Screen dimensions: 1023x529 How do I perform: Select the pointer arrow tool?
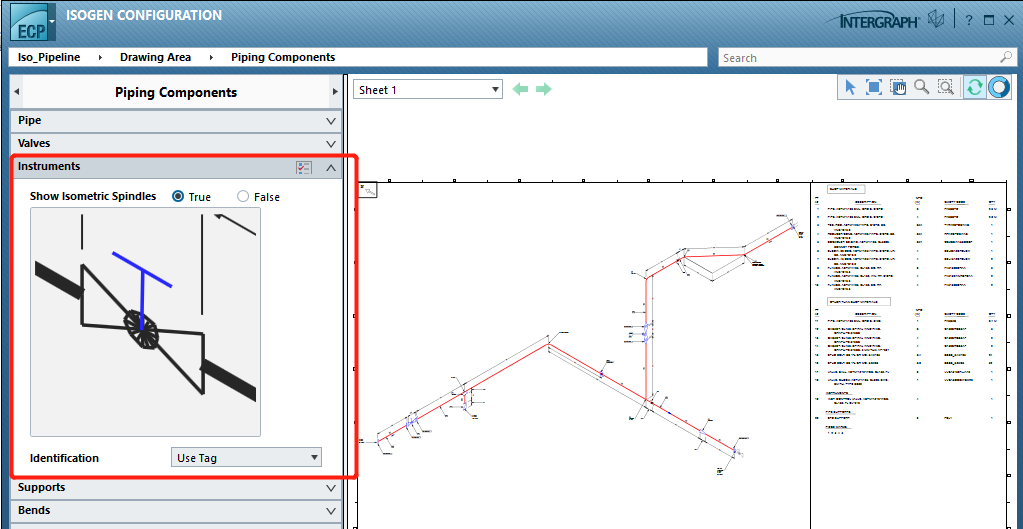pyautogui.click(x=851, y=87)
